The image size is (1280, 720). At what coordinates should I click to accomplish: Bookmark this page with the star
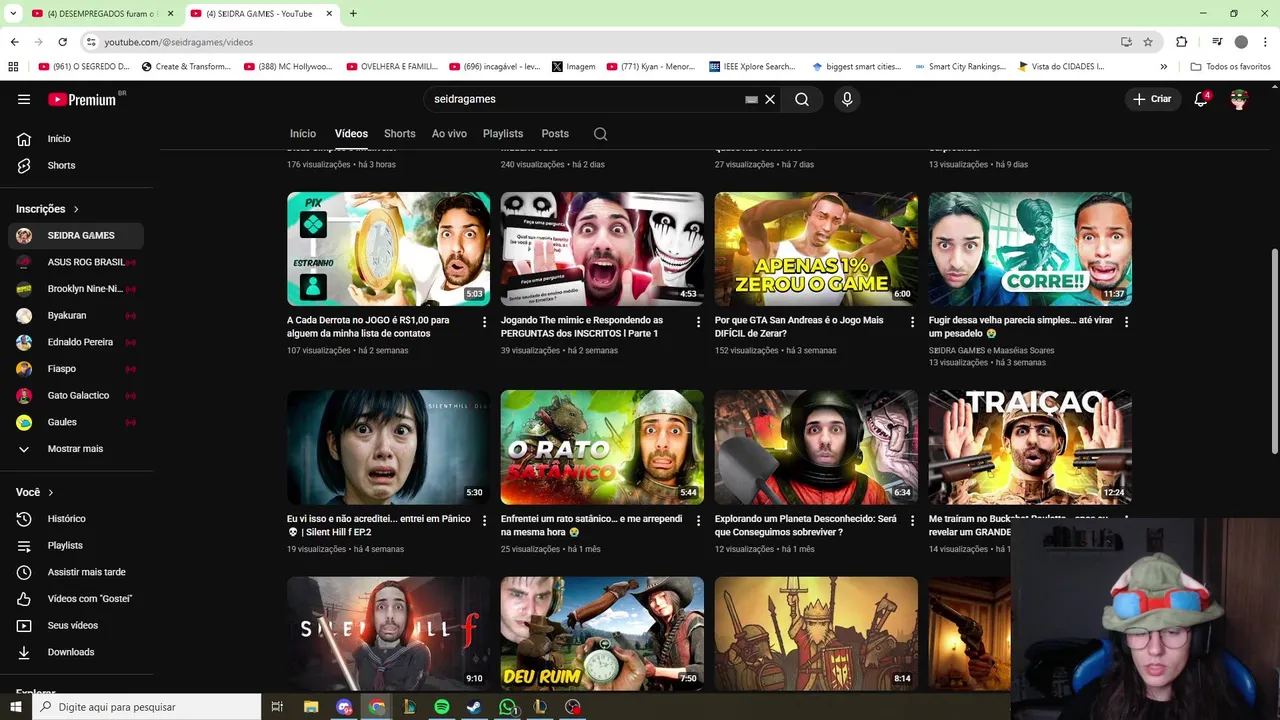coord(1148,42)
